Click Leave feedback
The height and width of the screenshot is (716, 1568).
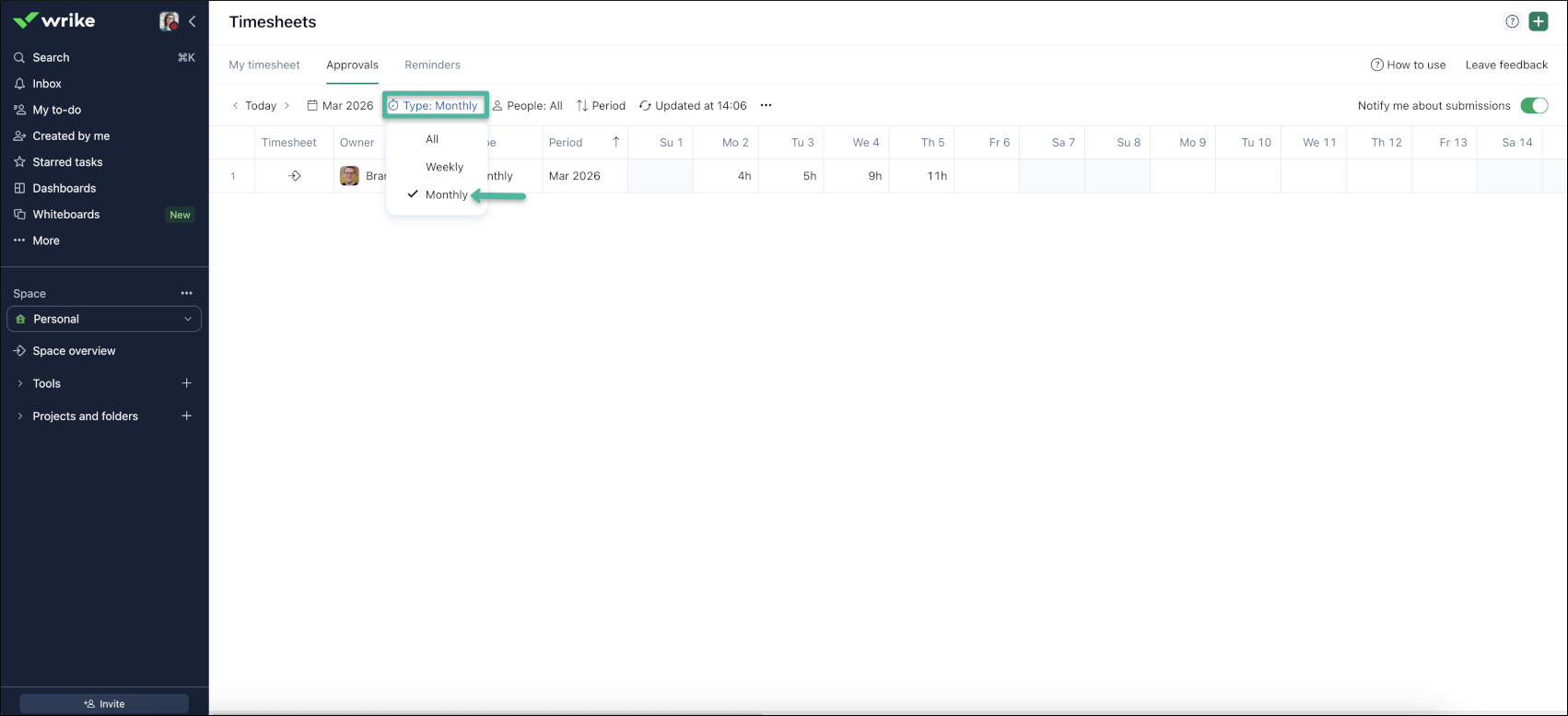coord(1506,65)
